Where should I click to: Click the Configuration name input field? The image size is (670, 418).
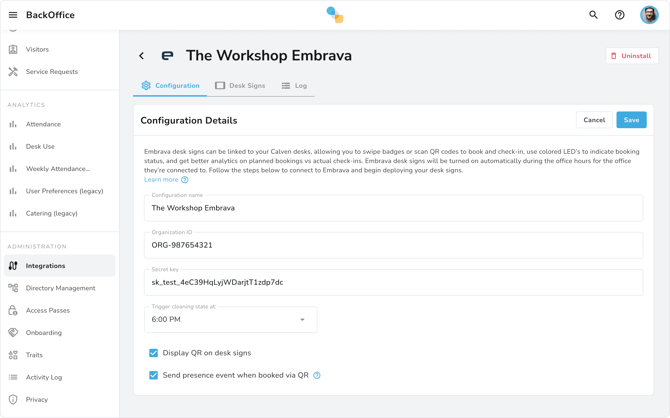pyautogui.click(x=393, y=208)
